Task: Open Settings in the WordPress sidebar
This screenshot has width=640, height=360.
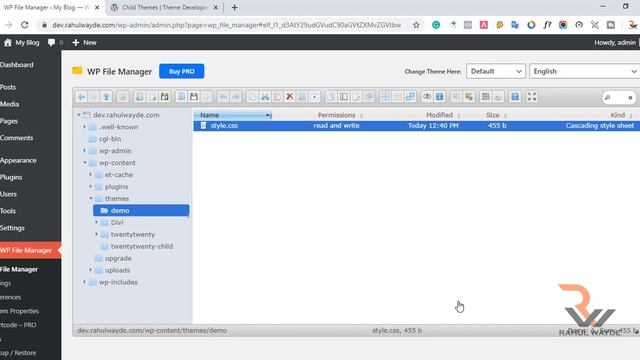Action: click(12, 228)
